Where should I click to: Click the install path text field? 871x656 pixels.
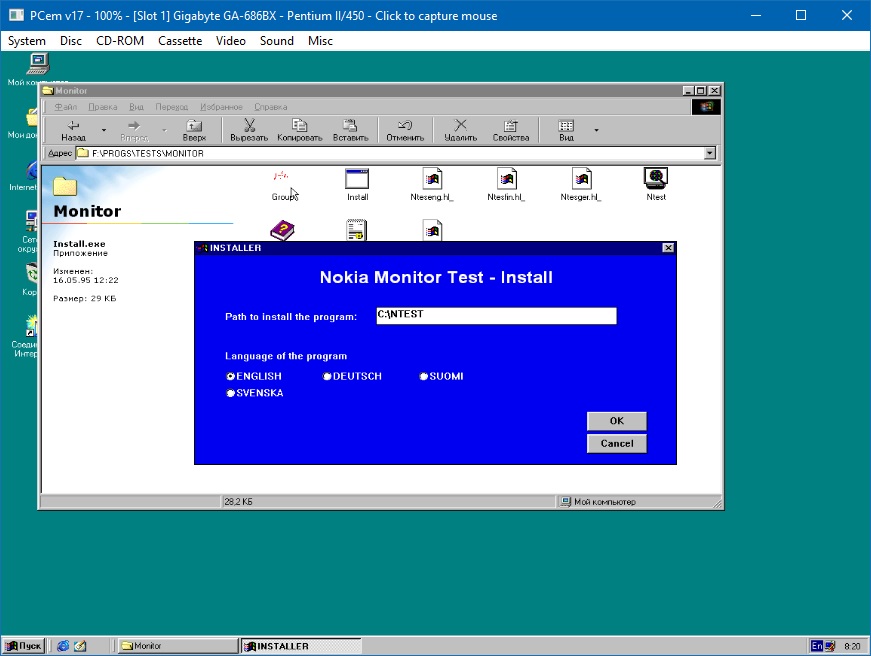click(496, 315)
